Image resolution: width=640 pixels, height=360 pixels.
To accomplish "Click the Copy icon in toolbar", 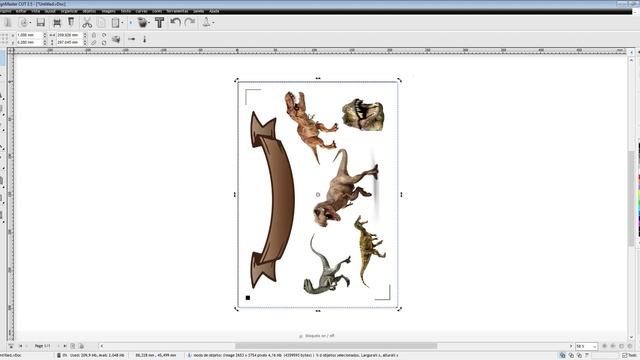I will coord(101,22).
